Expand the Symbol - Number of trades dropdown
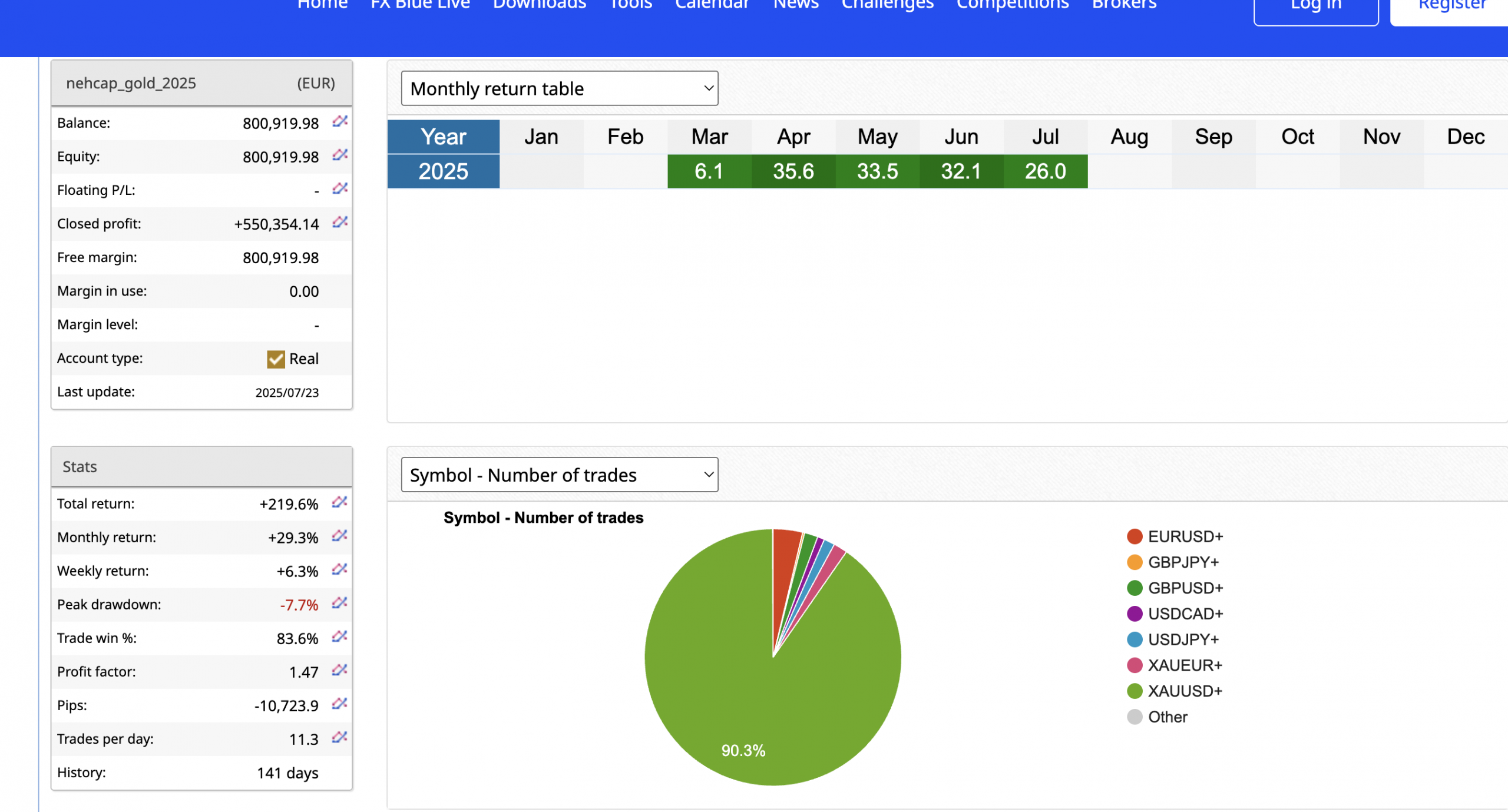The width and height of the screenshot is (1508, 812). 559,475
